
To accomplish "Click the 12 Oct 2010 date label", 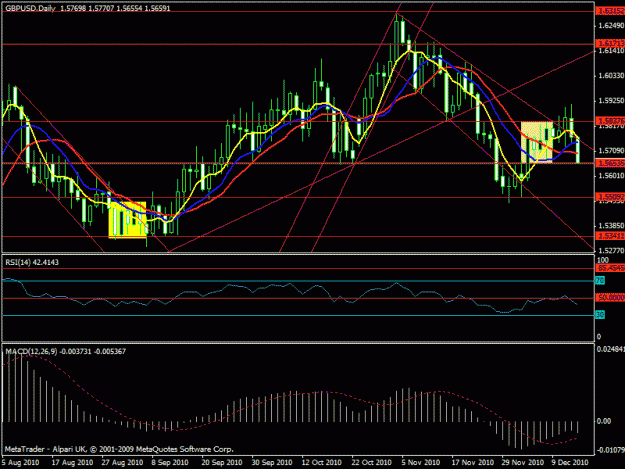I will coord(321,462).
